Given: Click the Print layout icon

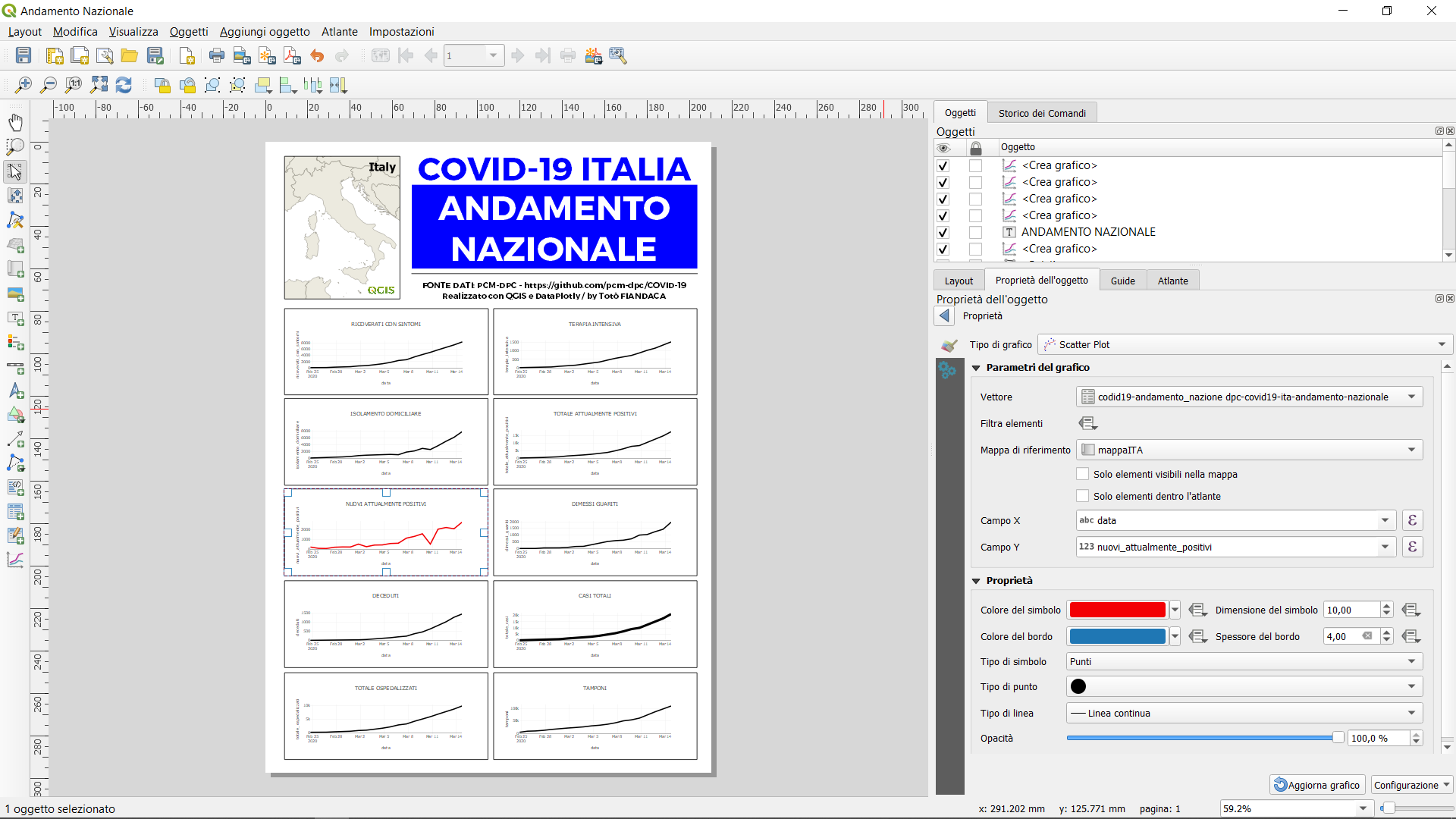Looking at the screenshot, I should click(217, 55).
